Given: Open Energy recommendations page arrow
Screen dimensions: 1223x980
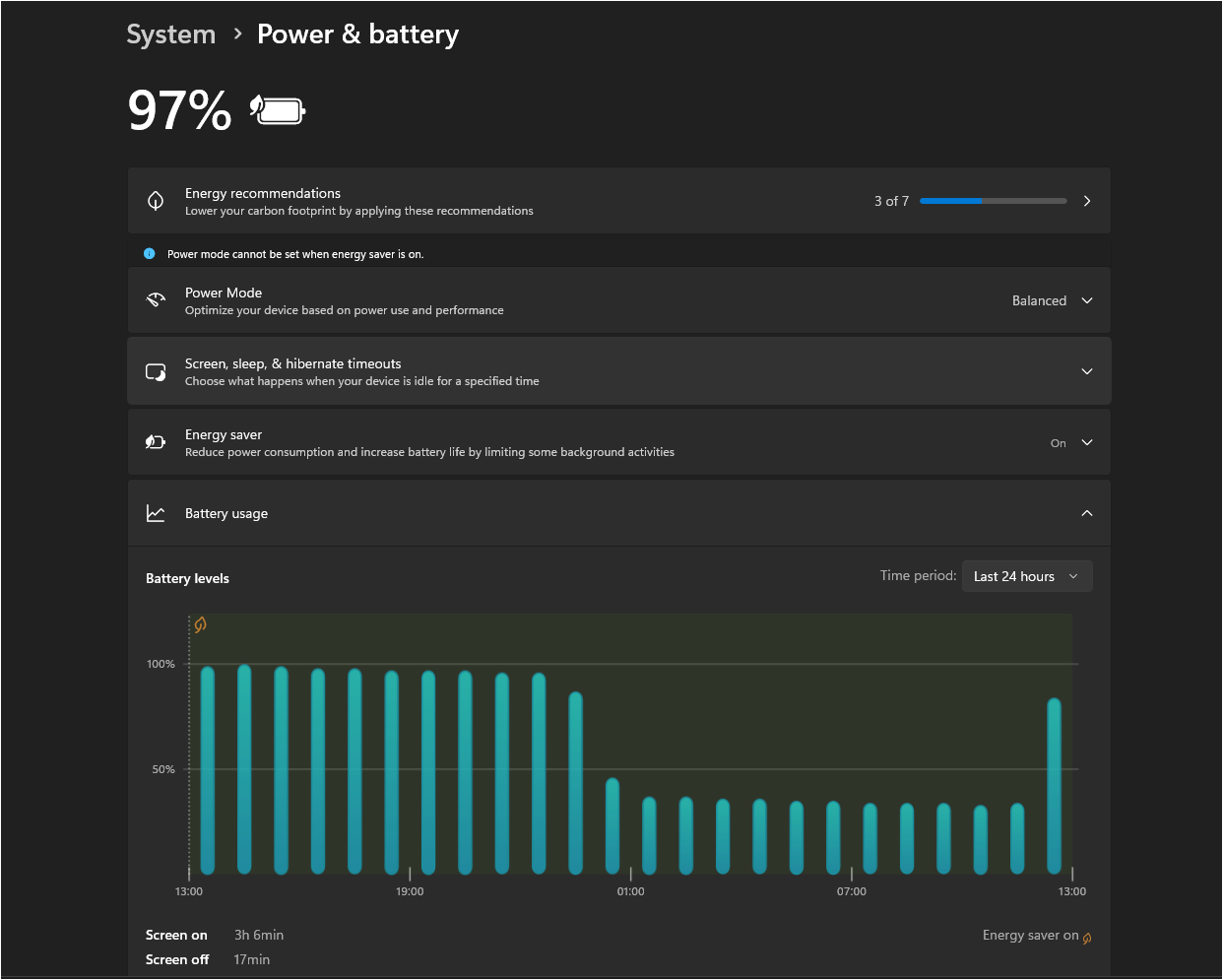Looking at the screenshot, I should tap(1087, 201).
